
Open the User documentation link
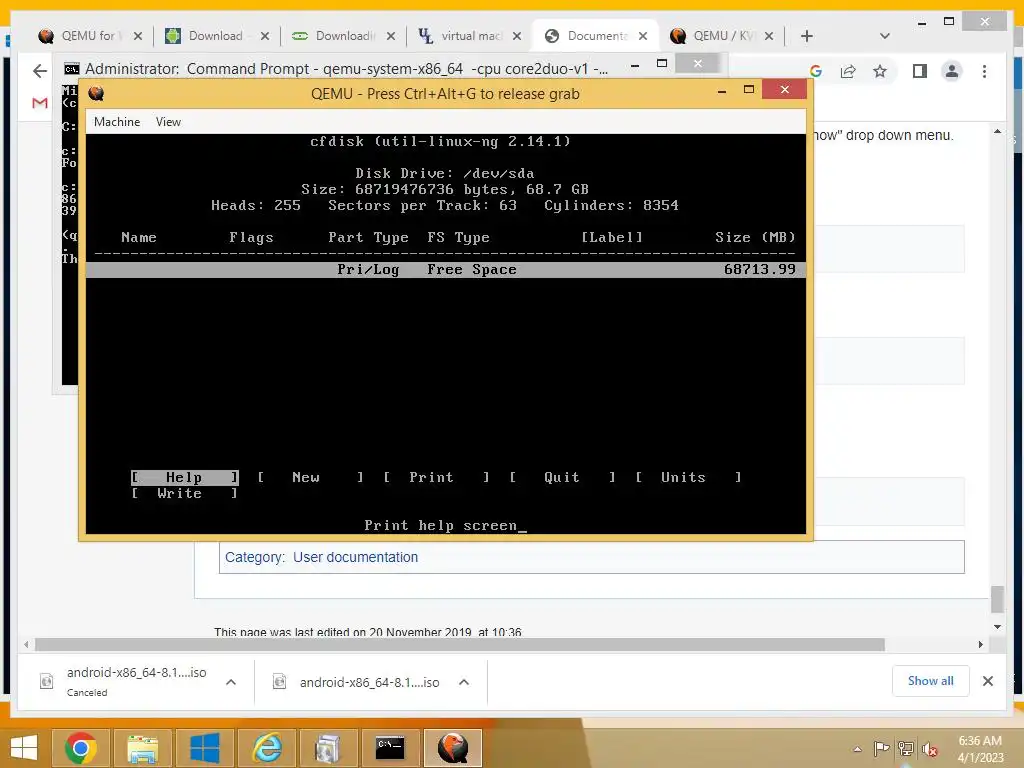355,557
